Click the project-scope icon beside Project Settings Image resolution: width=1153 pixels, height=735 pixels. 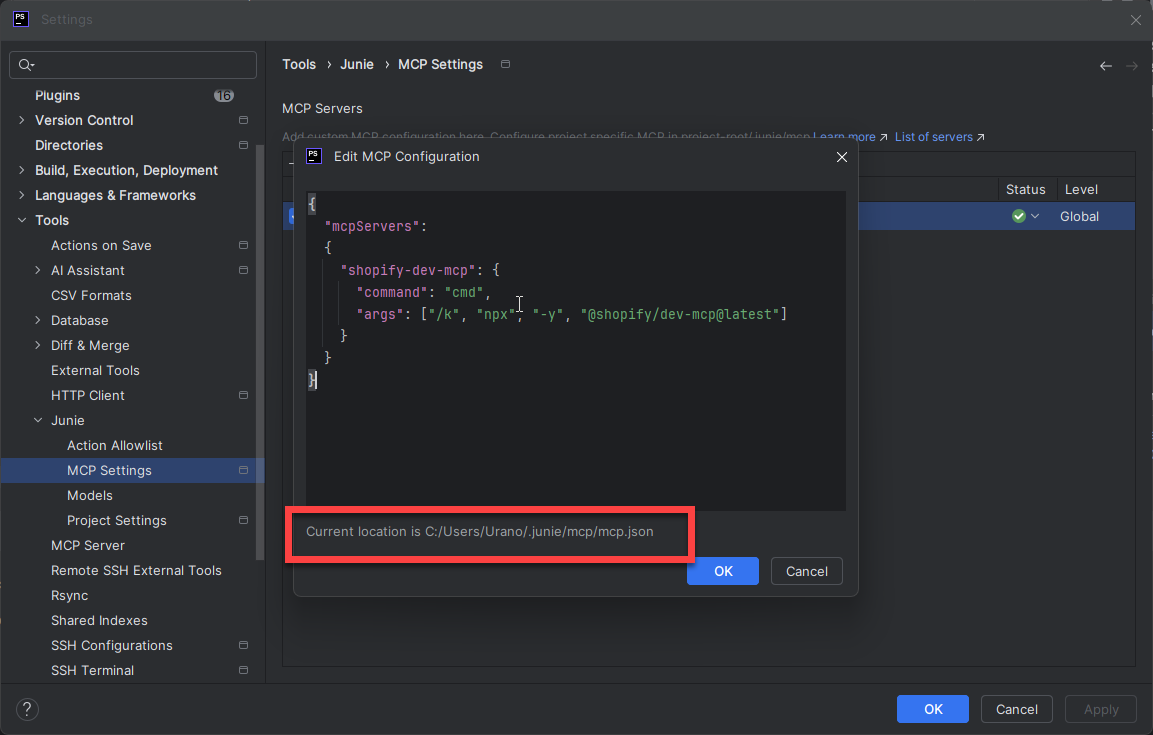pyautogui.click(x=243, y=520)
